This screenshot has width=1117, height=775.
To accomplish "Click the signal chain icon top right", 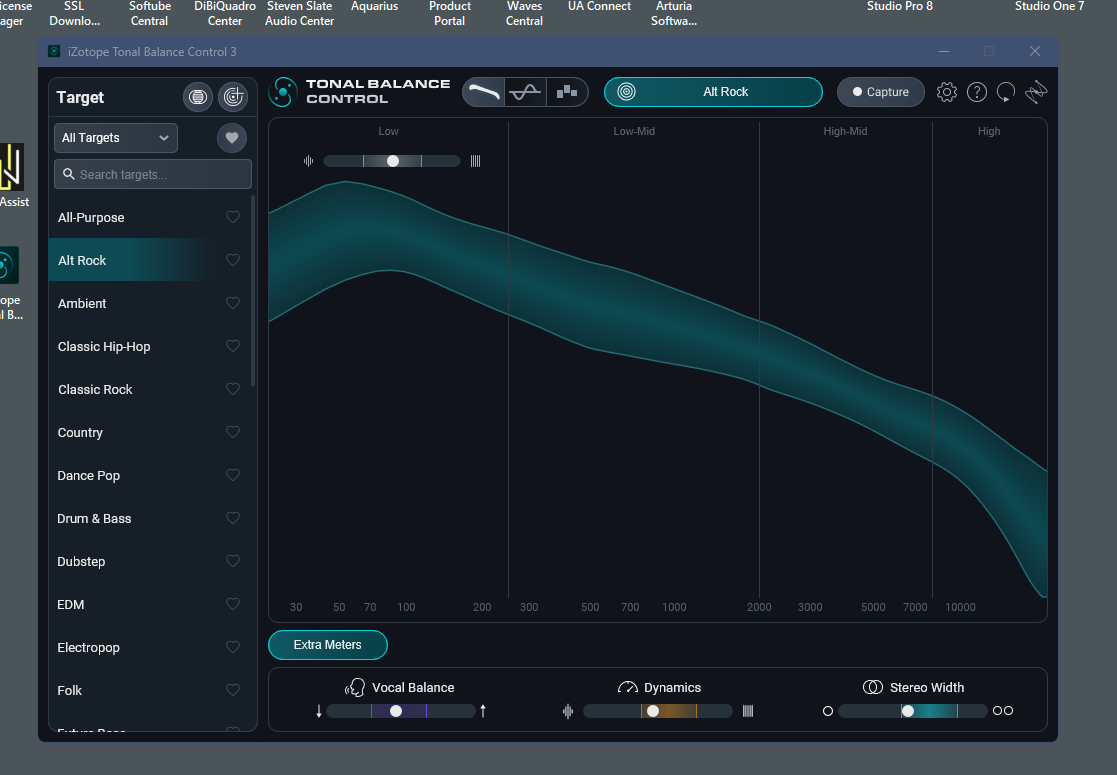I will coord(1036,91).
